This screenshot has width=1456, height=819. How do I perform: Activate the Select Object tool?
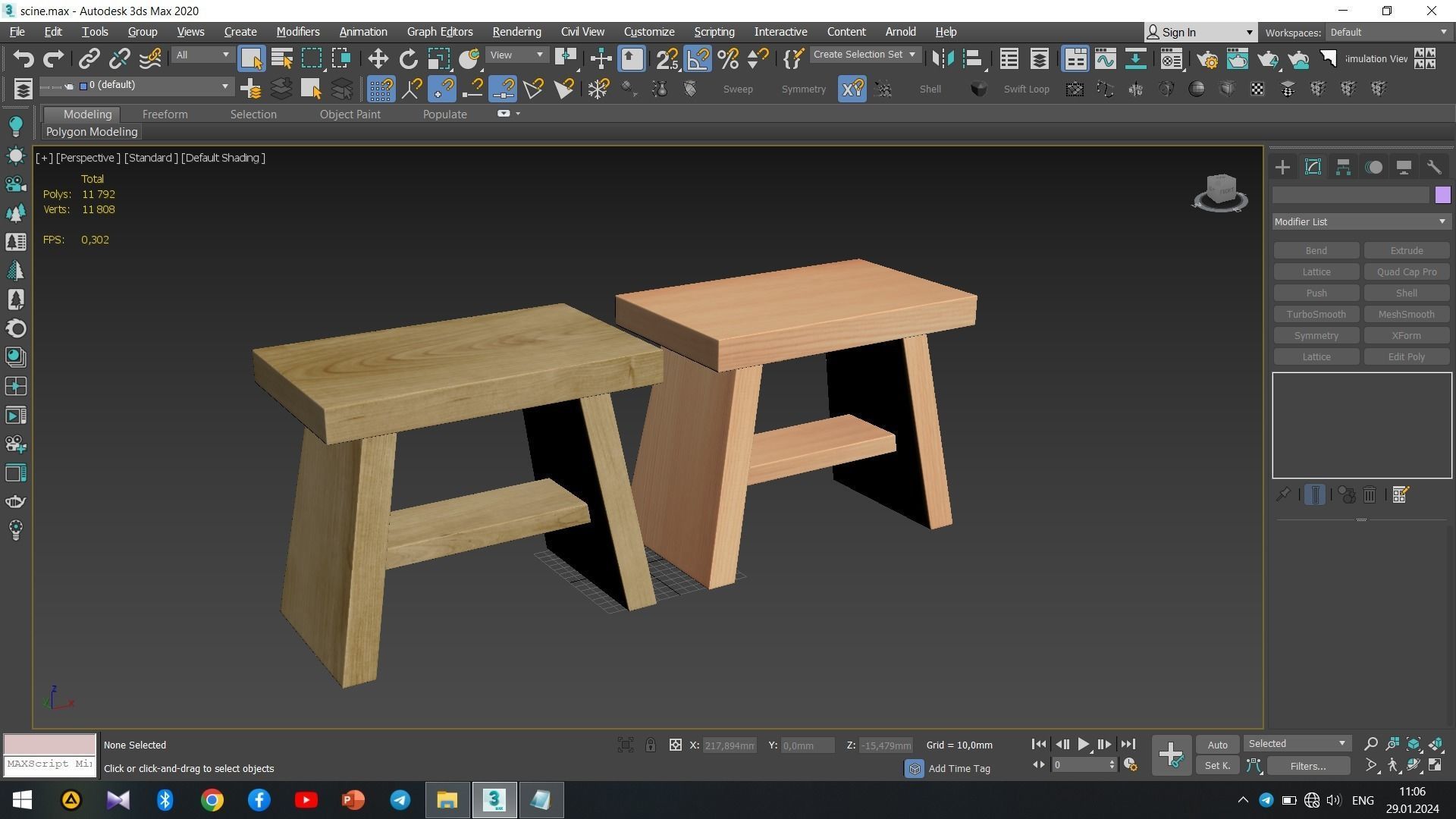tap(251, 58)
